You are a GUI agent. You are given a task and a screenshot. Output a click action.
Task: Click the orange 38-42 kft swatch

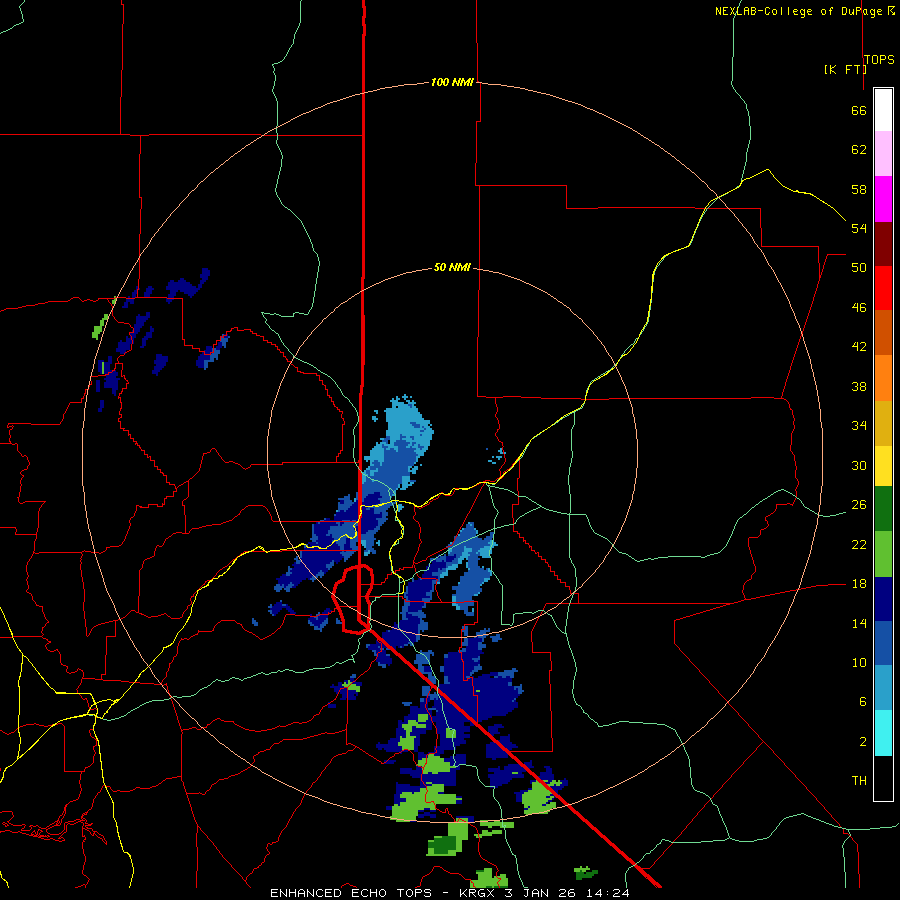(883, 378)
